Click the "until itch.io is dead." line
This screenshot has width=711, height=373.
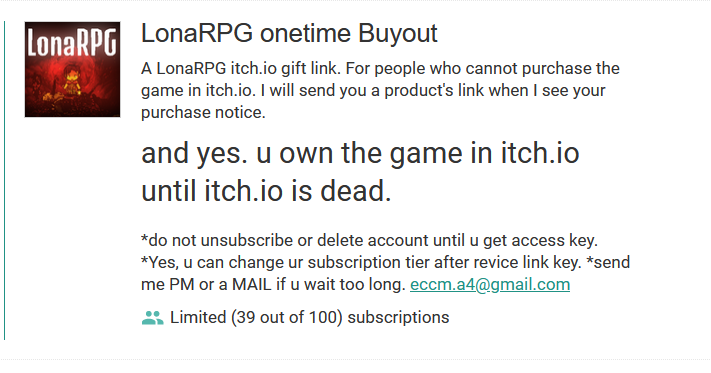tap(266, 191)
